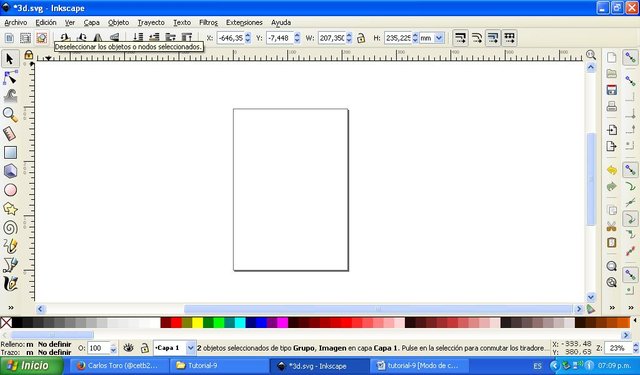Open the Extensiones menu
Screen dimensions: 640x375
click(x=244, y=22)
